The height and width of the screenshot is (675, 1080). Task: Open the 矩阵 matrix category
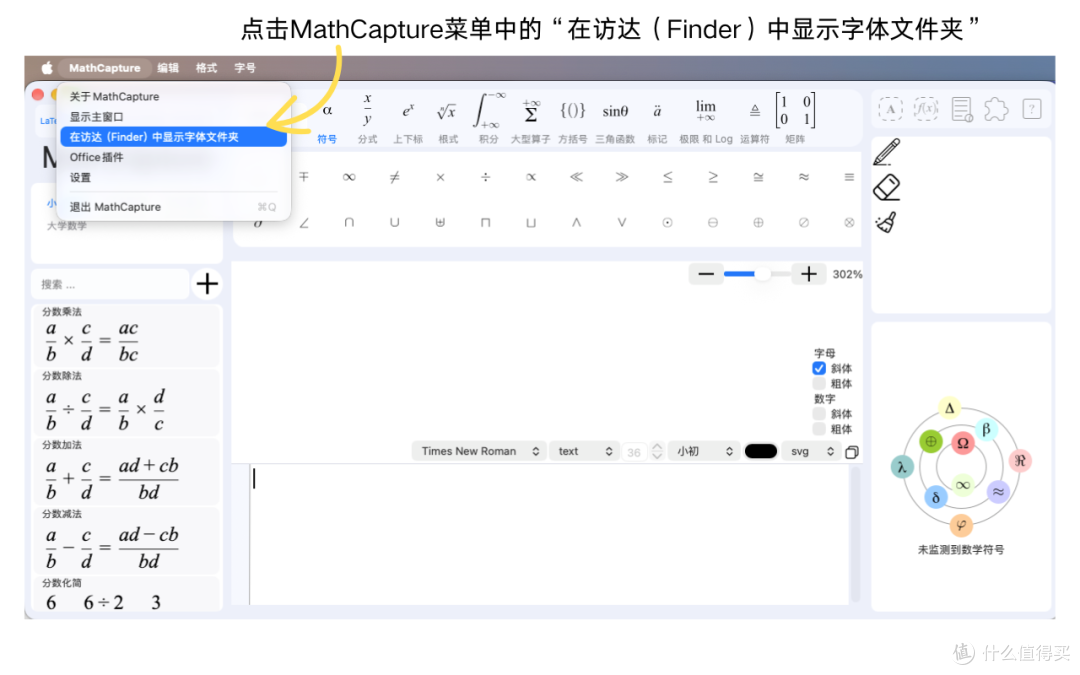click(x=796, y=119)
